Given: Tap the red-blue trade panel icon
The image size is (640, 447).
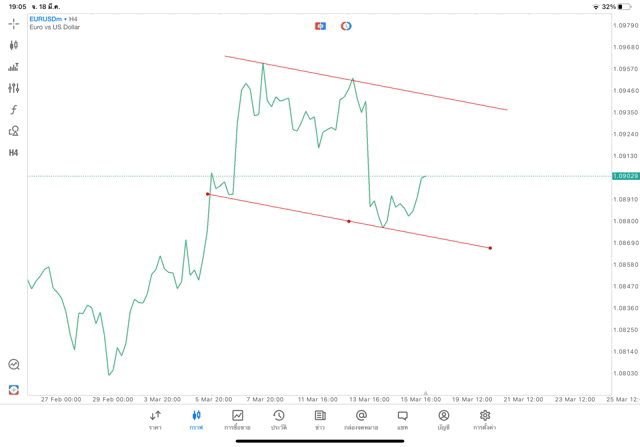Looking at the screenshot, I should coord(320,26).
